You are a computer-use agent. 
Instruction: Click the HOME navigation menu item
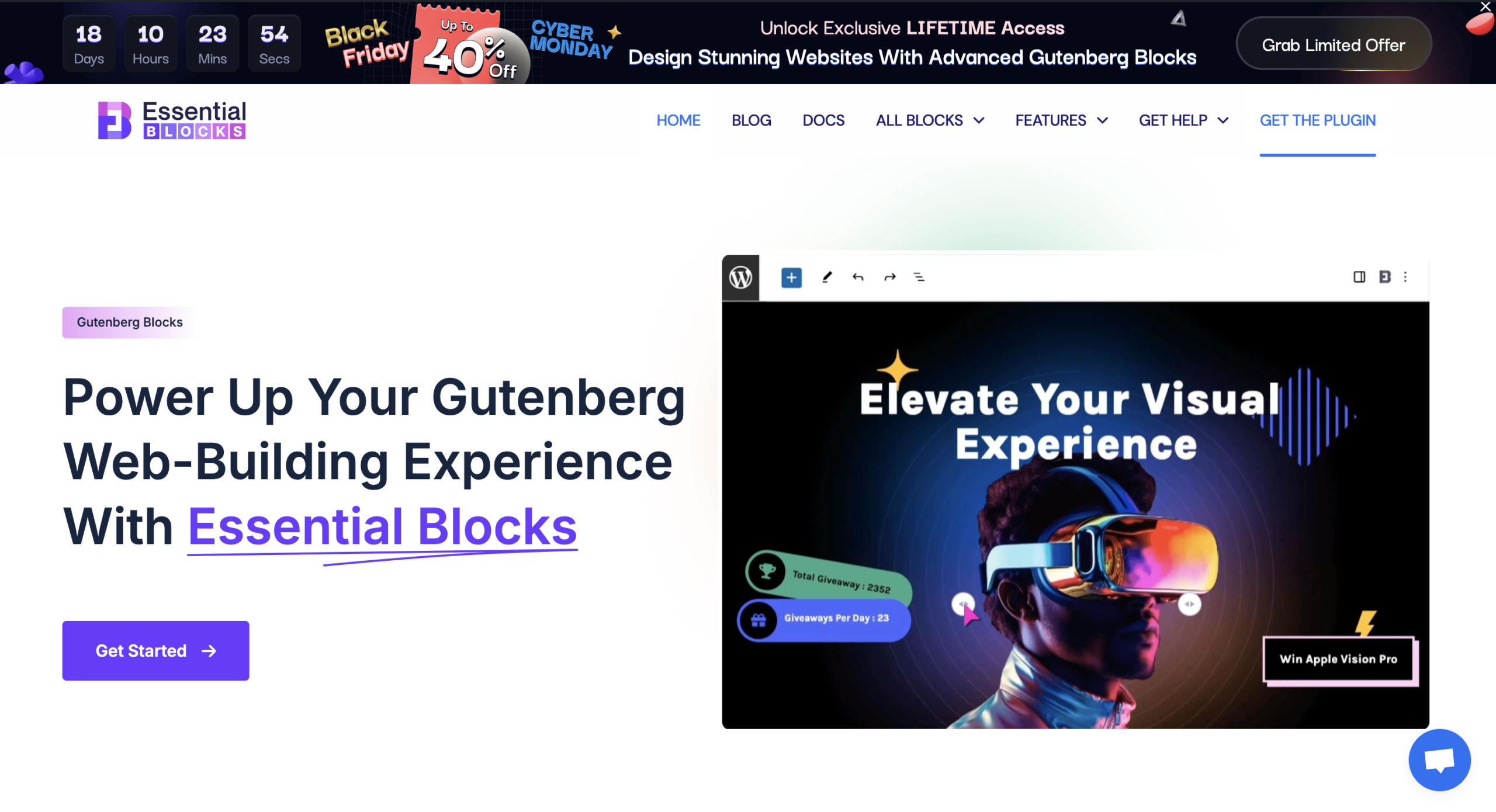point(678,120)
